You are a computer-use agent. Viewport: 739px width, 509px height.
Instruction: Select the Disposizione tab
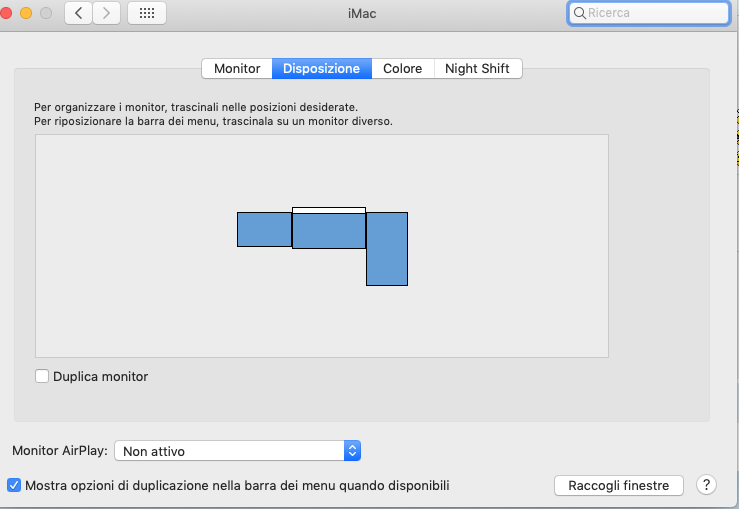coord(321,69)
